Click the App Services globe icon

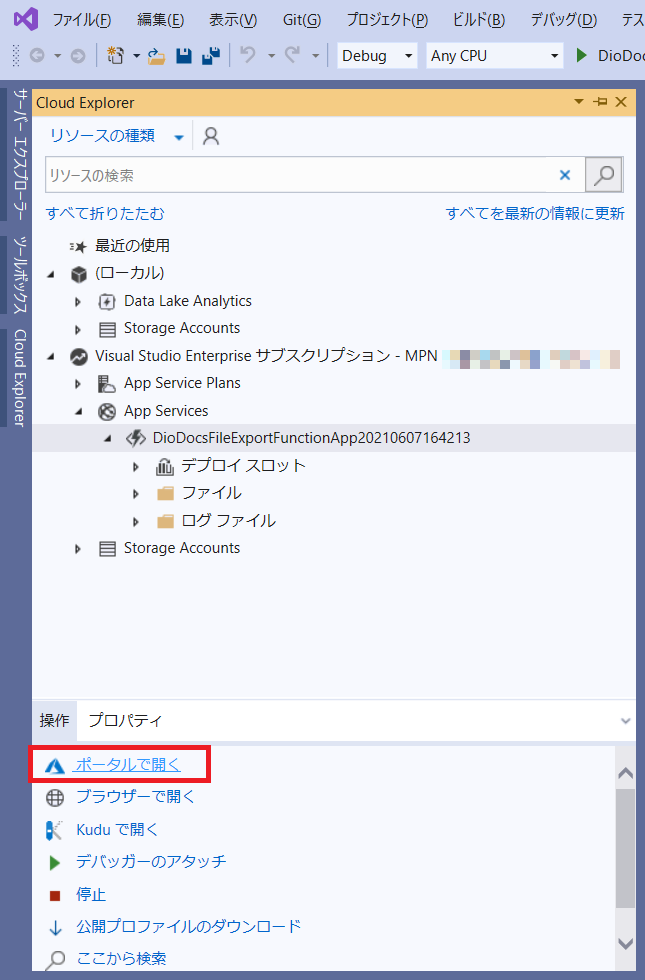(107, 411)
